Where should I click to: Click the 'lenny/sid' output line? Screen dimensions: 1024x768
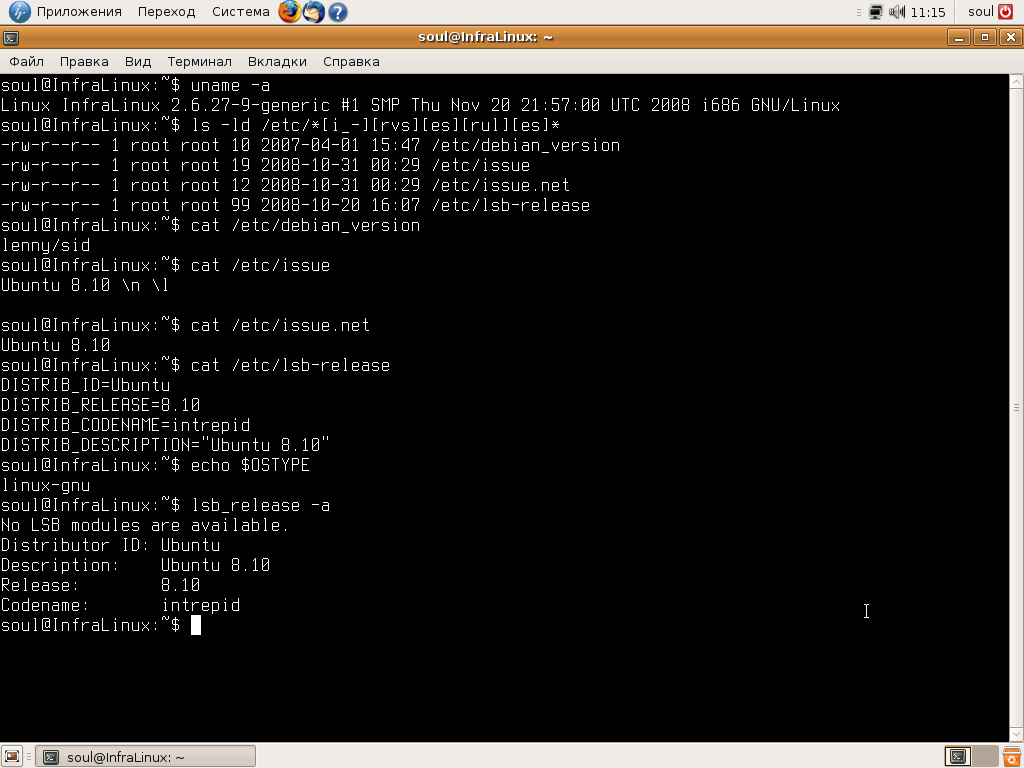(x=45, y=246)
